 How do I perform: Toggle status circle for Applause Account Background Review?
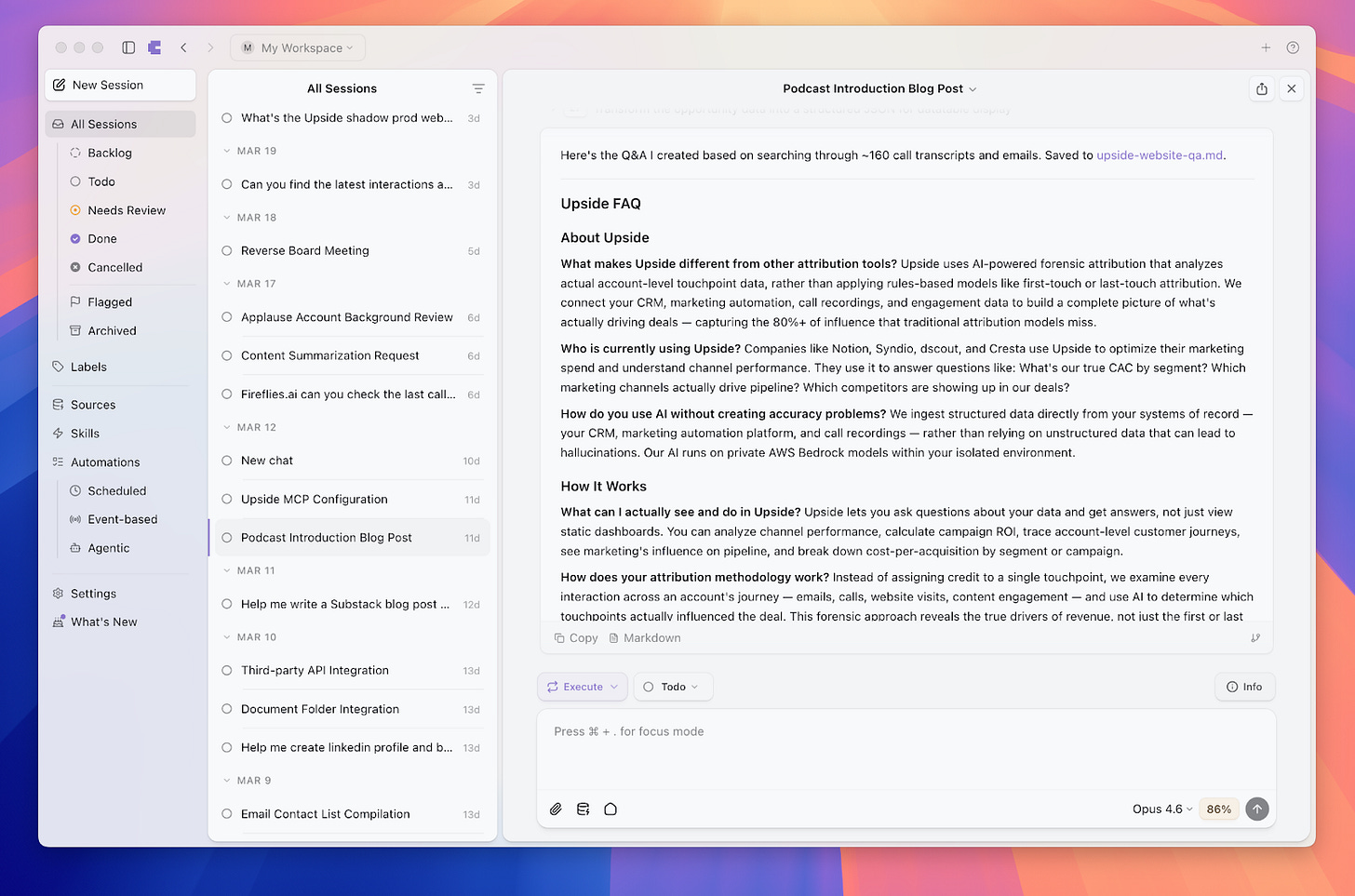coord(226,317)
